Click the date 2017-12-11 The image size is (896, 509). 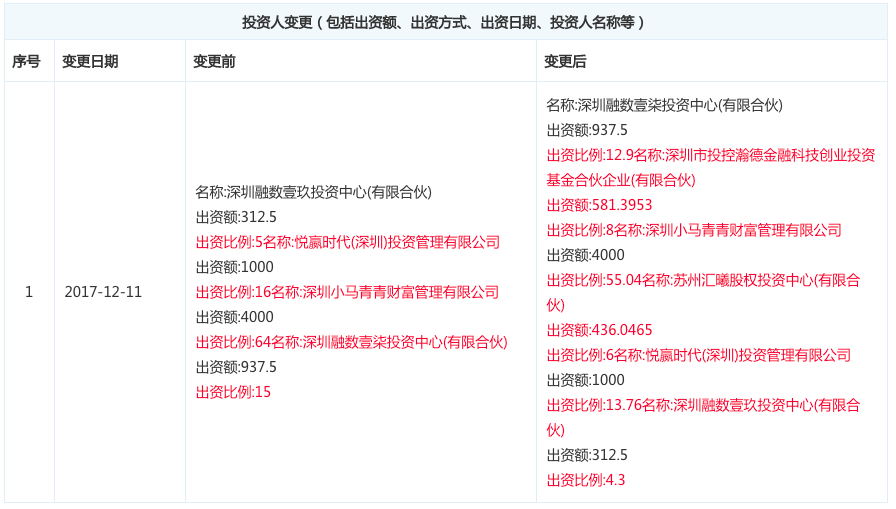103,292
